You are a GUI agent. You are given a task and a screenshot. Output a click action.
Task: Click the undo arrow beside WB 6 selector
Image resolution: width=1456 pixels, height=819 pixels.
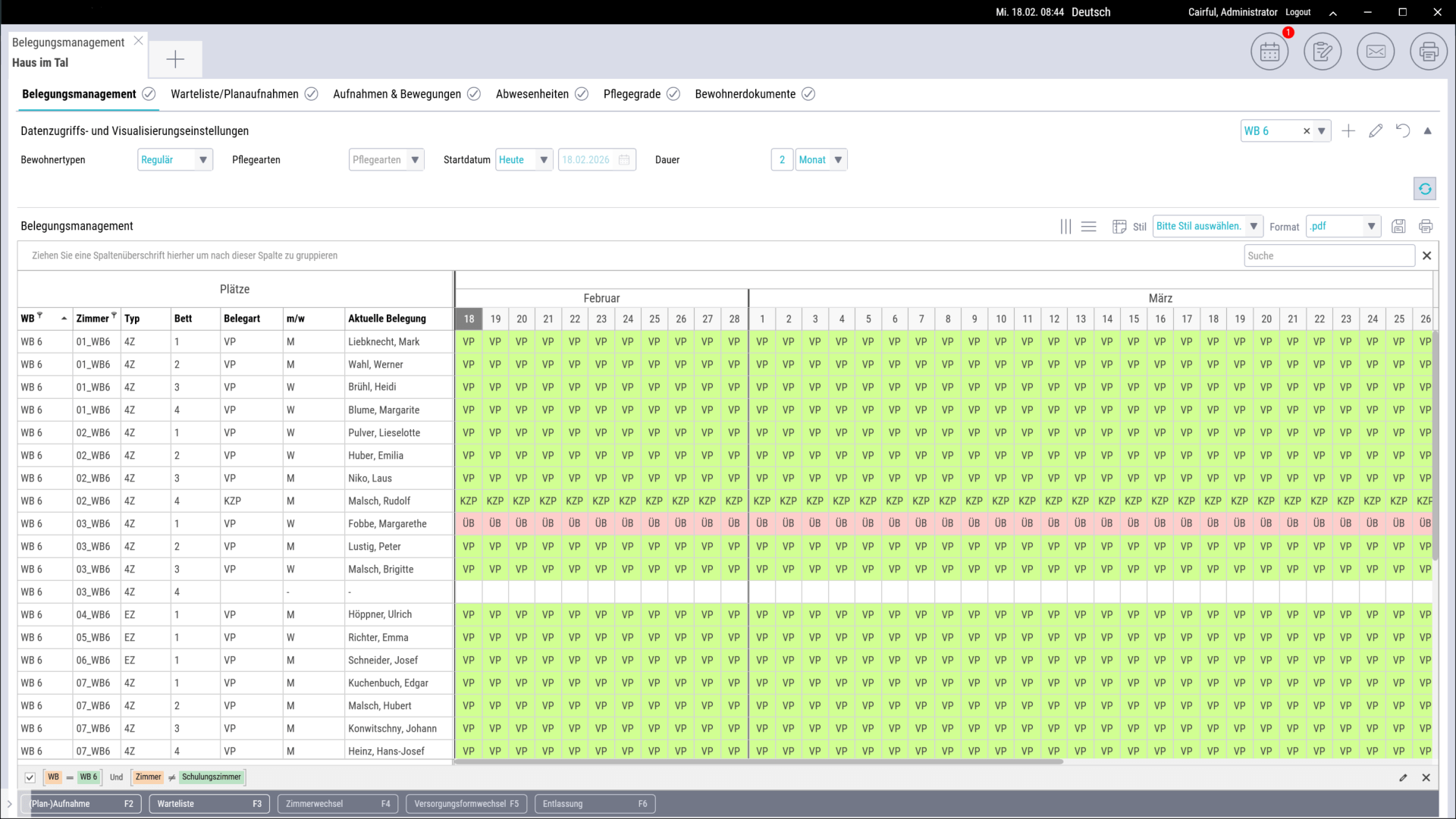1403,131
